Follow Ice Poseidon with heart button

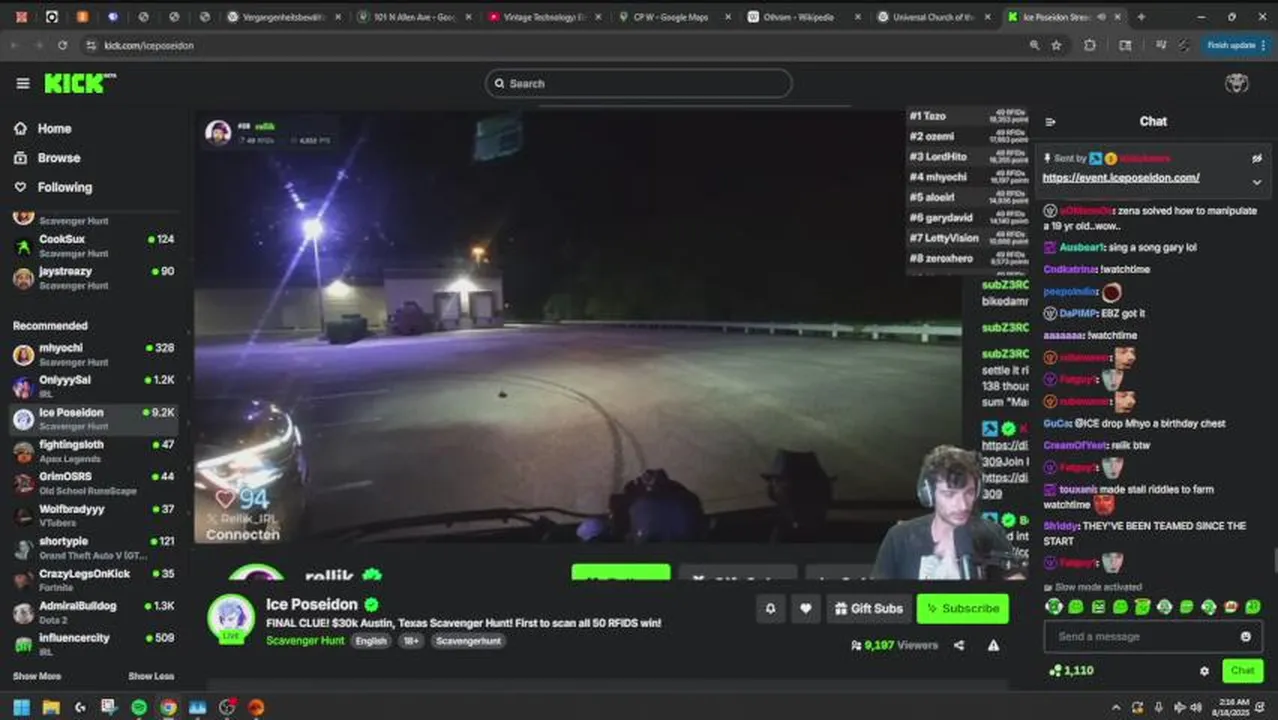[x=805, y=608]
